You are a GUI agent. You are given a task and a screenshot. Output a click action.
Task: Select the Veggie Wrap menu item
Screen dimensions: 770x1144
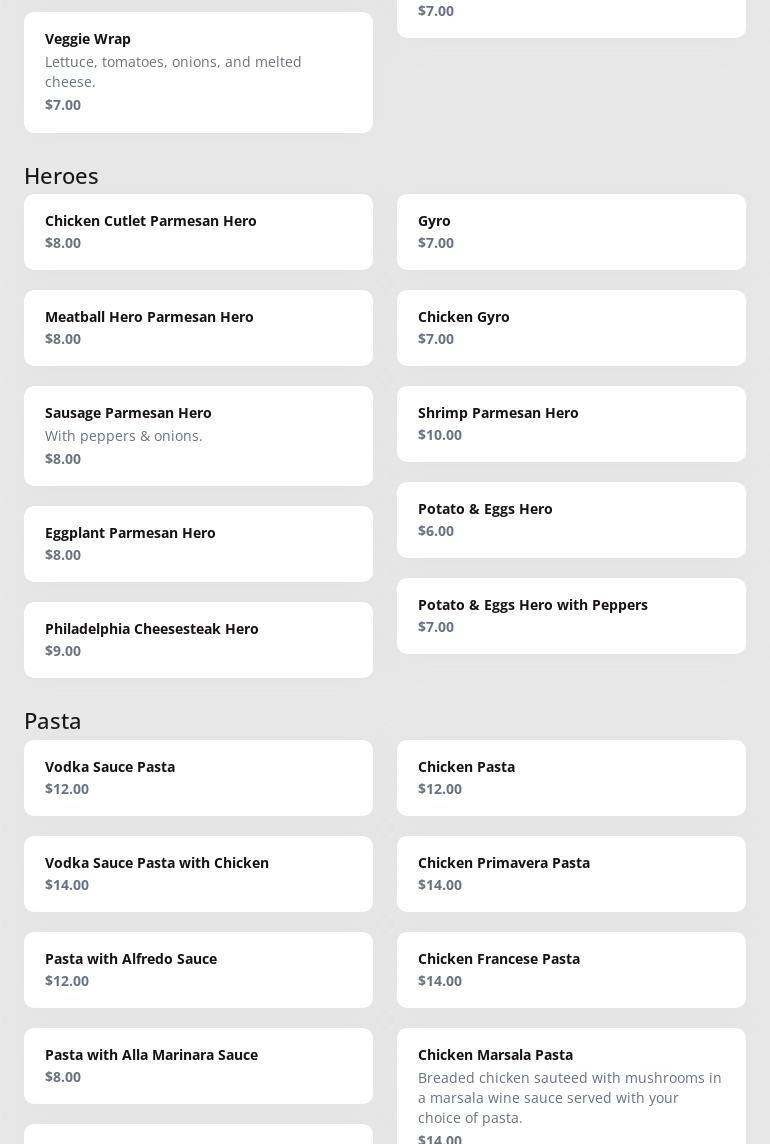coord(198,72)
